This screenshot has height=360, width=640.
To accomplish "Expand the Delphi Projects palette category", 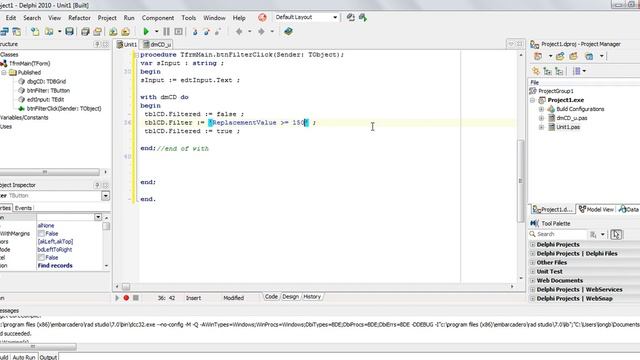I will click(533, 244).
